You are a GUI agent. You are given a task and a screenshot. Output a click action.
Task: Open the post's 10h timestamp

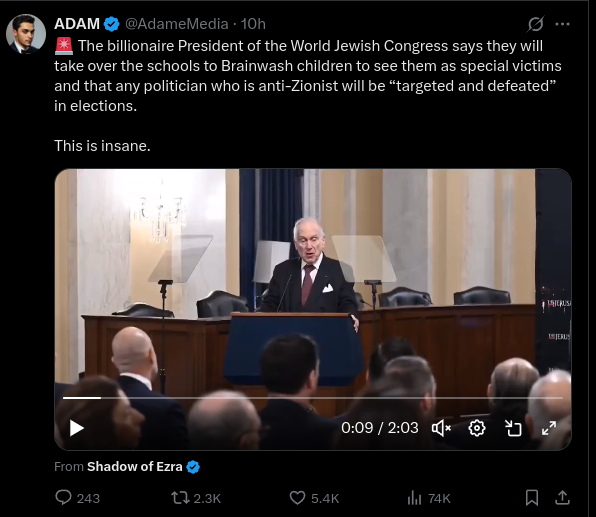point(253,24)
